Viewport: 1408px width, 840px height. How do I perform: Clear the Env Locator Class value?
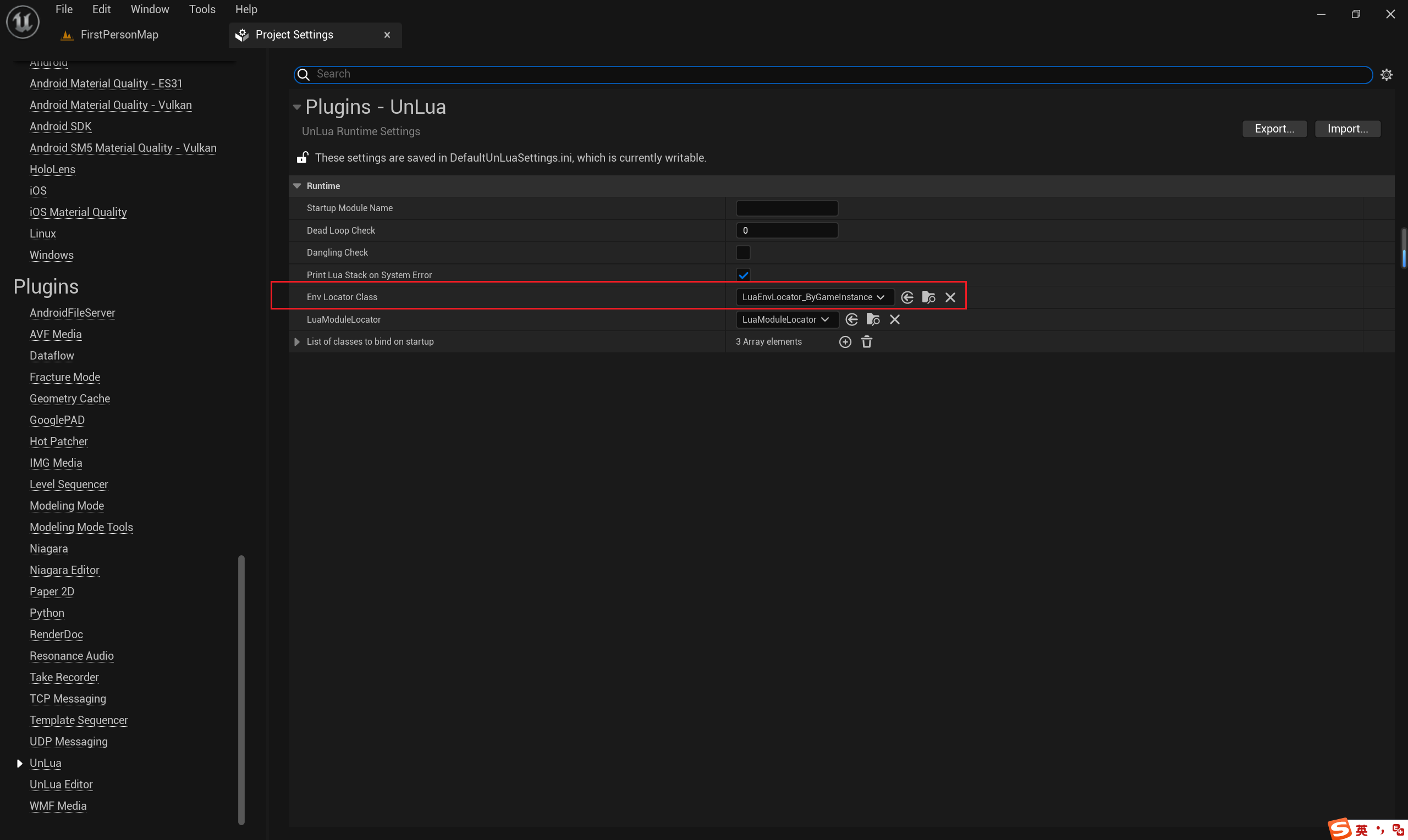(950, 297)
